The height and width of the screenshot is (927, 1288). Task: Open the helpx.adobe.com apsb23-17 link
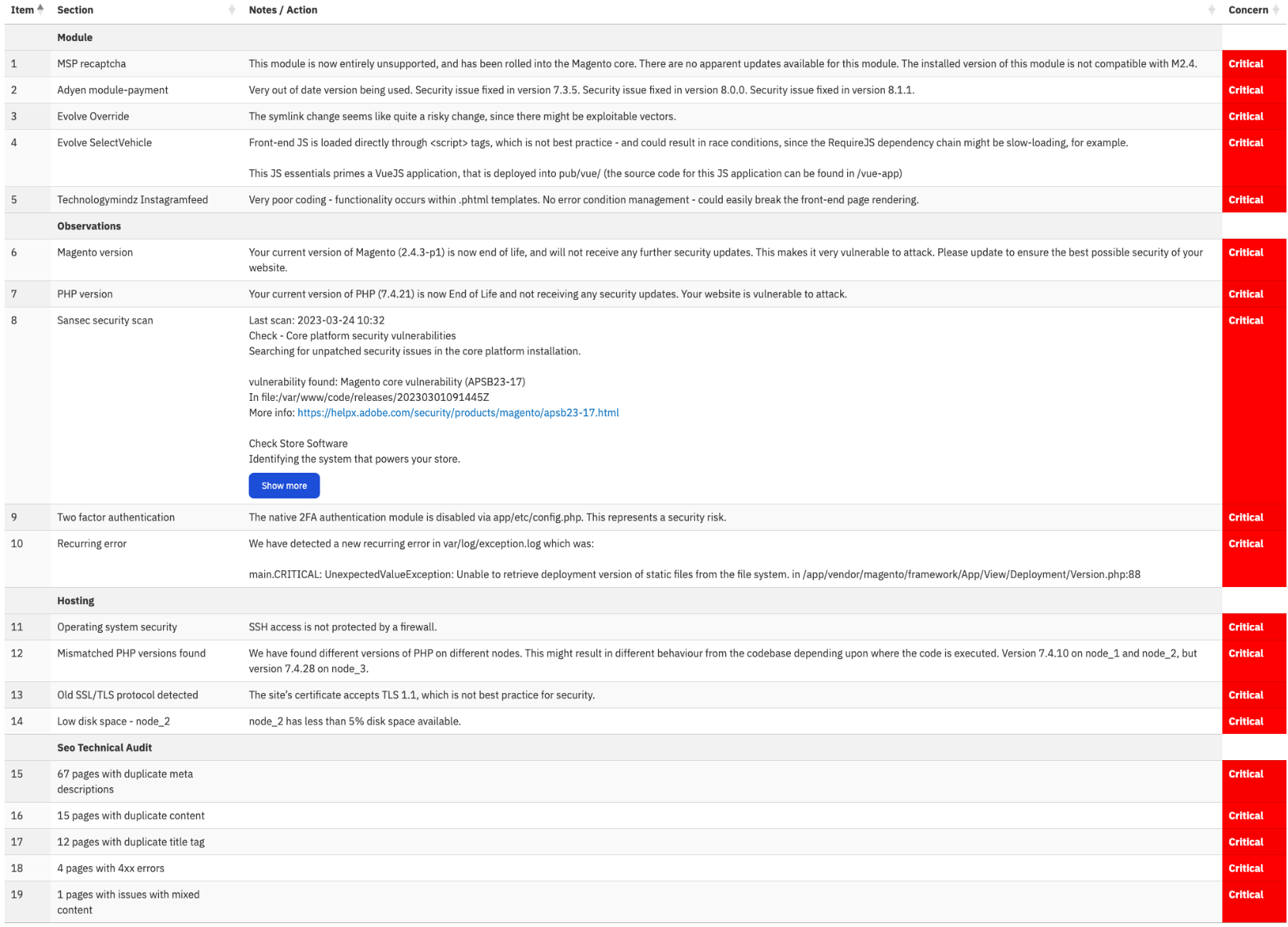[458, 413]
